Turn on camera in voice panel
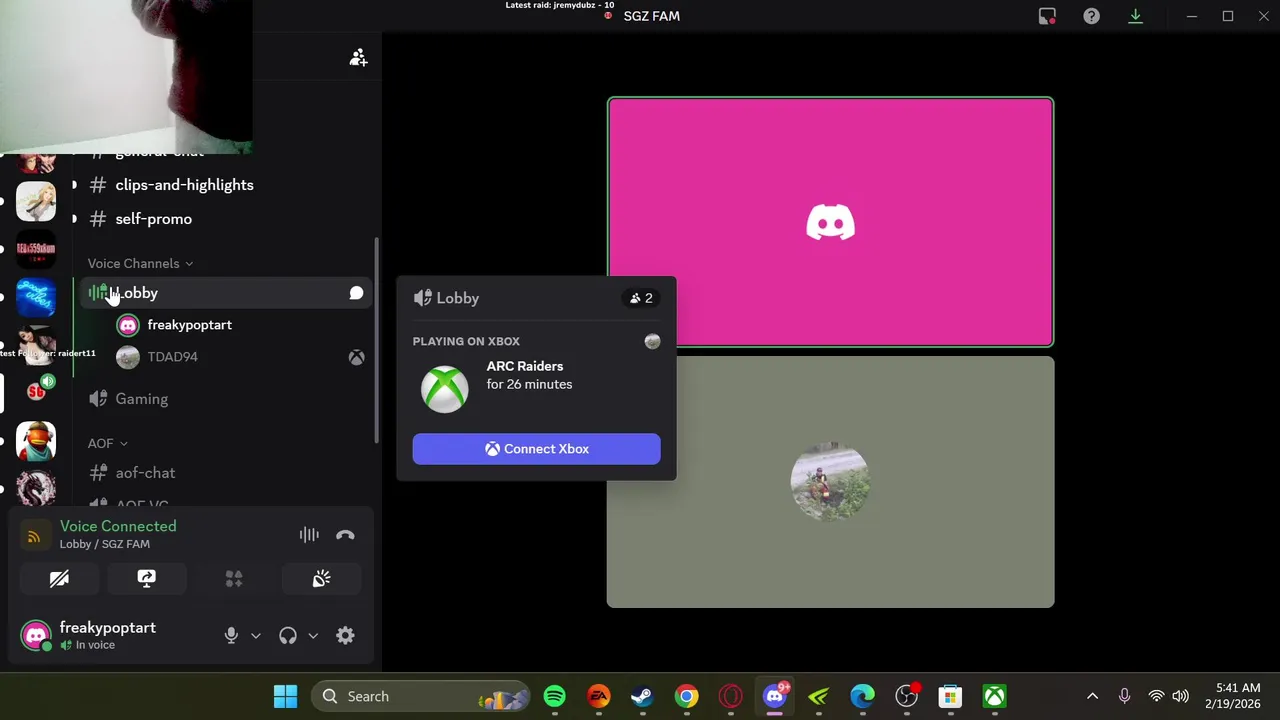Screen dimensions: 1280x720 pos(59,579)
